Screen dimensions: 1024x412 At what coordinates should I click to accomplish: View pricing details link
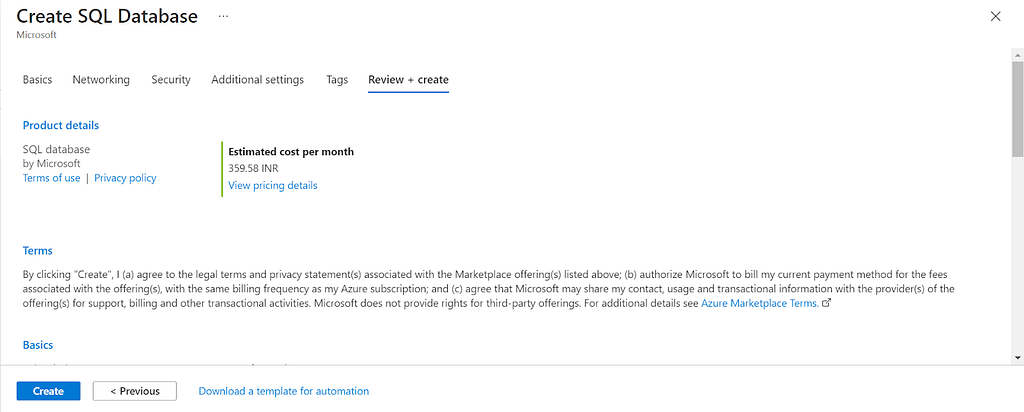tap(273, 185)
